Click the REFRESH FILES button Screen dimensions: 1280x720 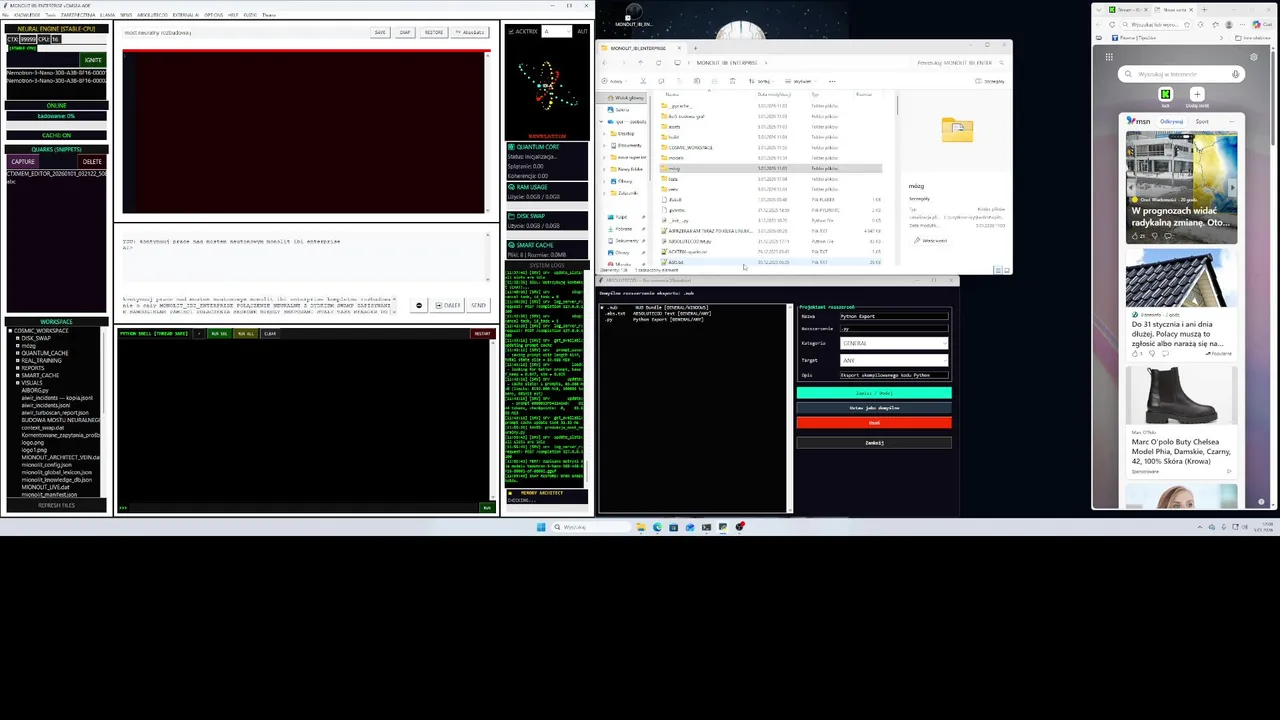tap(56, 505)
